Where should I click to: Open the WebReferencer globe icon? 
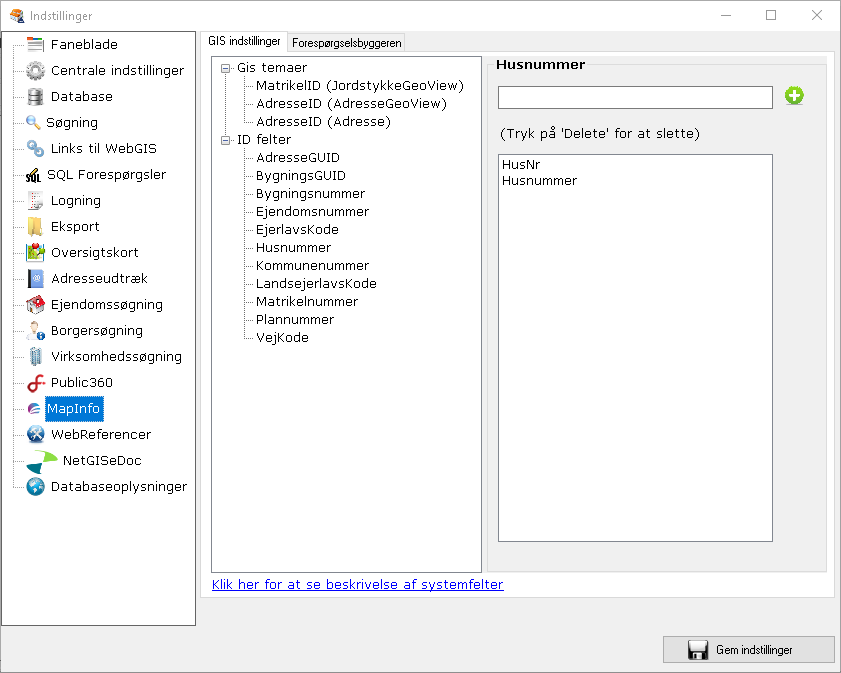pos(33,434)
